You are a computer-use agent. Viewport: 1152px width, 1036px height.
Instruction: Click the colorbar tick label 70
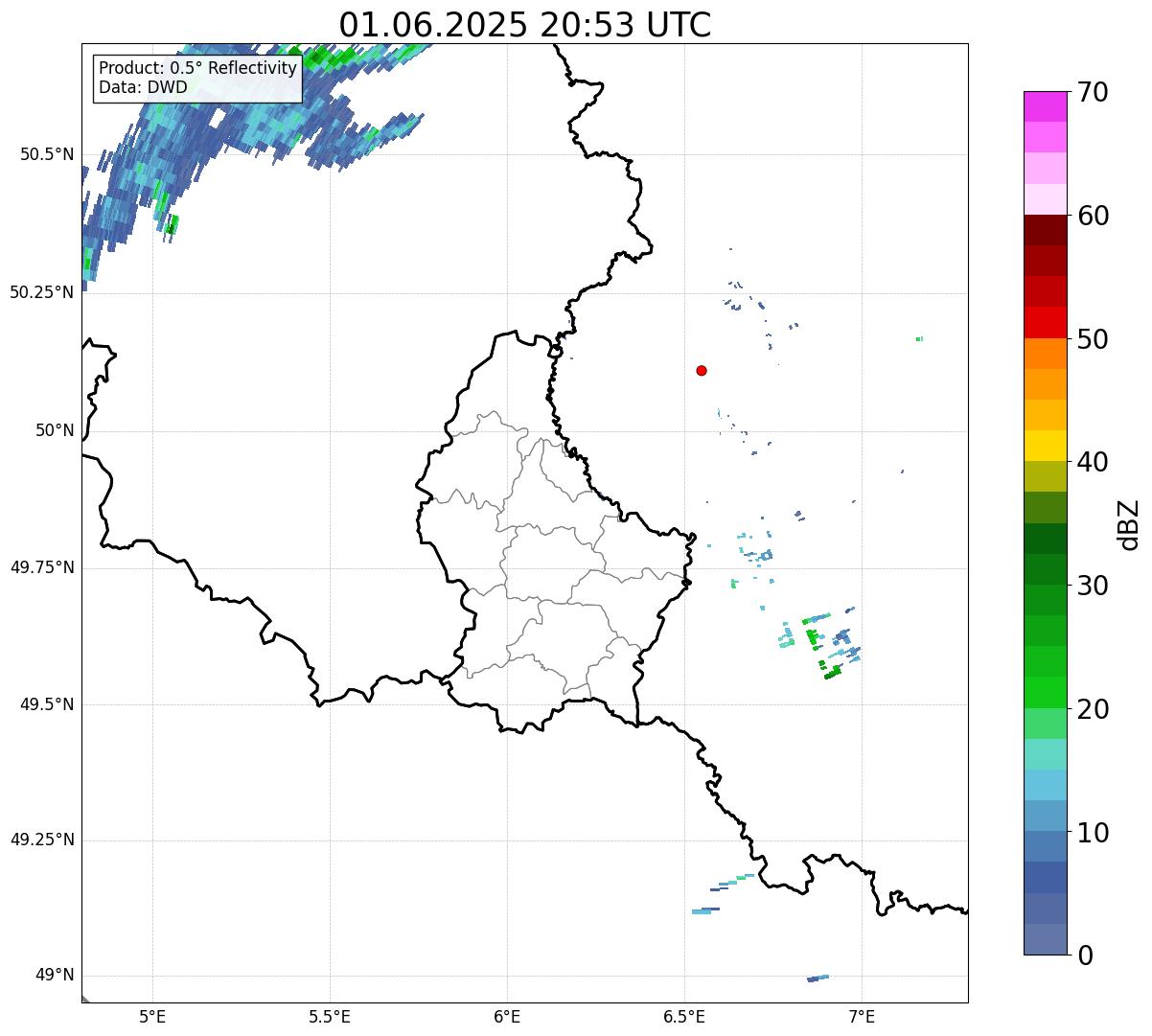(x=1093, y=92)
